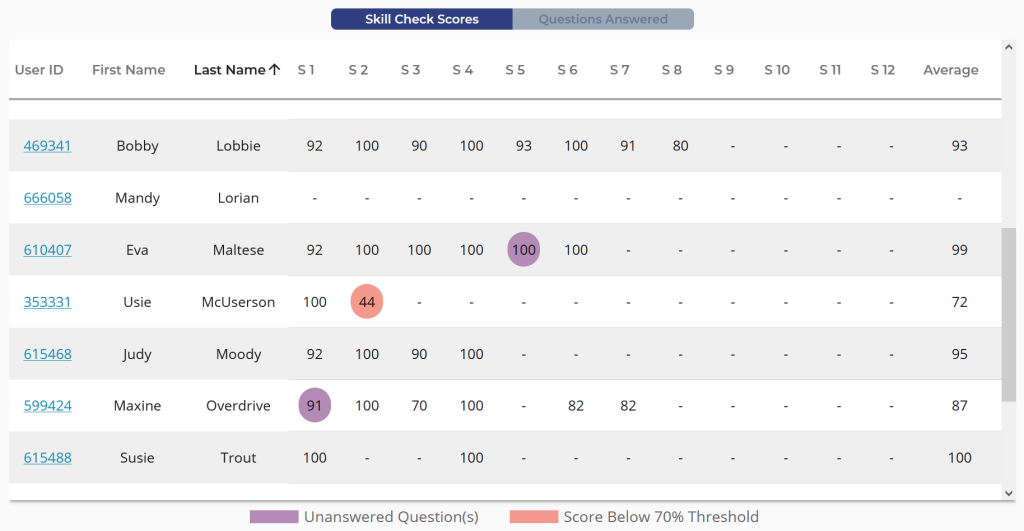Click the red Below 70% Threshold swatch

click(534, 517)
